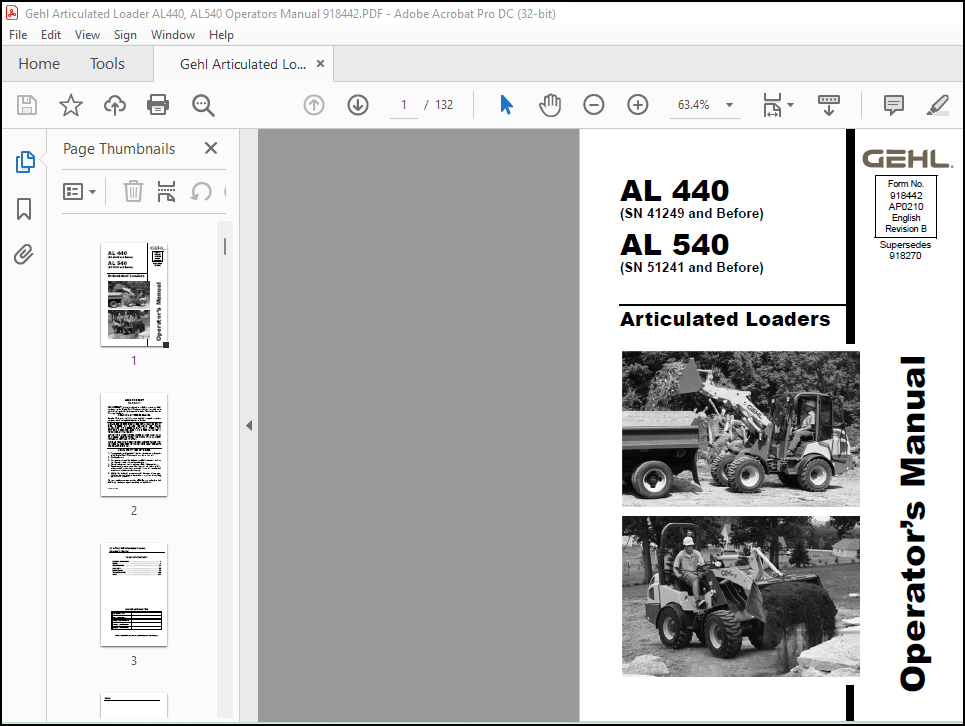Zoom out with minus icon
The height and width of the screenshot is (726, 965).
click(594, 105)
